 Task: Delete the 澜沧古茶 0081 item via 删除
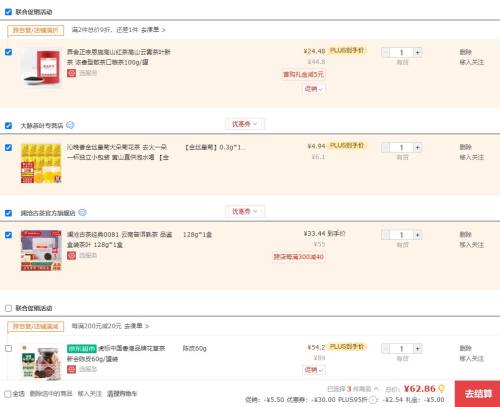point(465,234)
